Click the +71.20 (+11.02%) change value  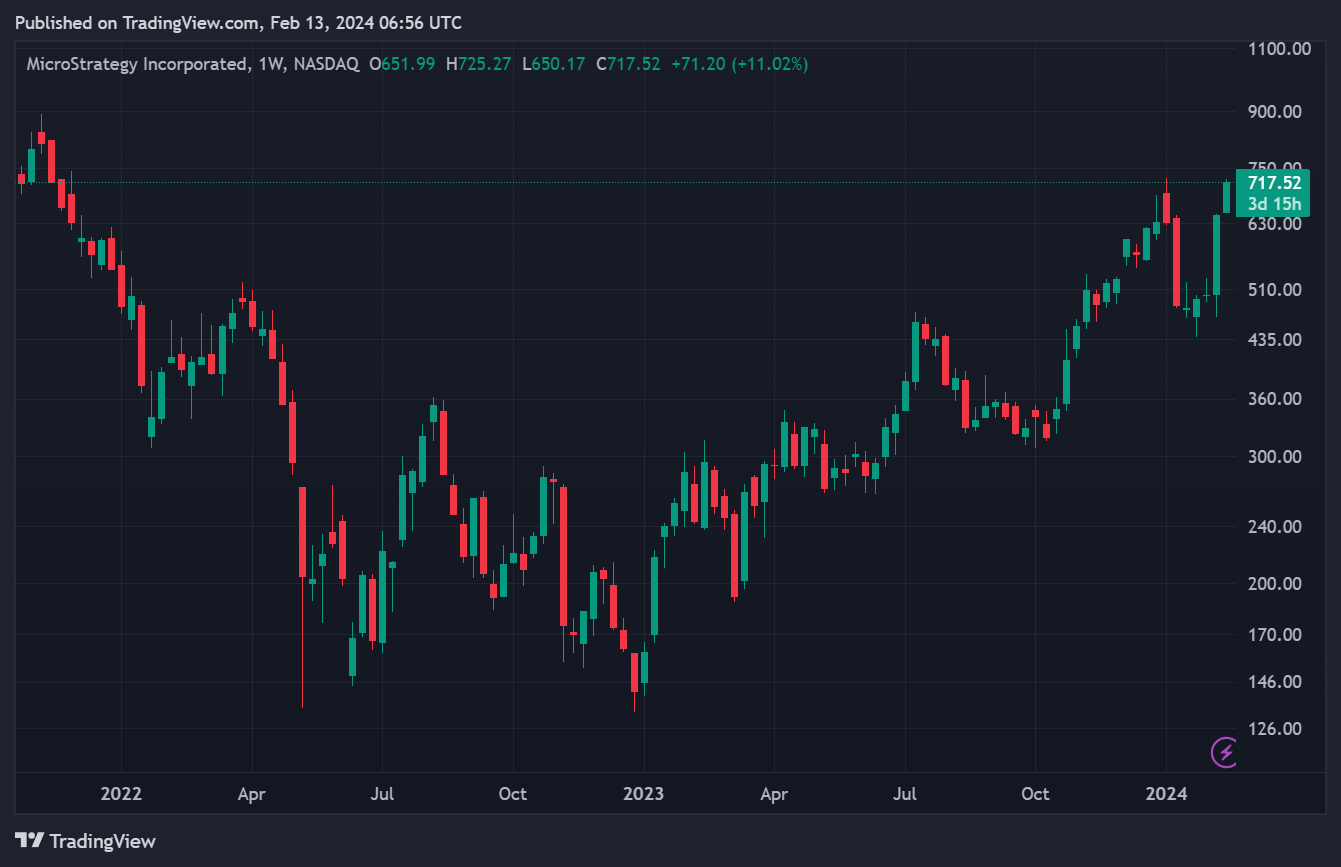pyautogui.click(x=739, y=64)
